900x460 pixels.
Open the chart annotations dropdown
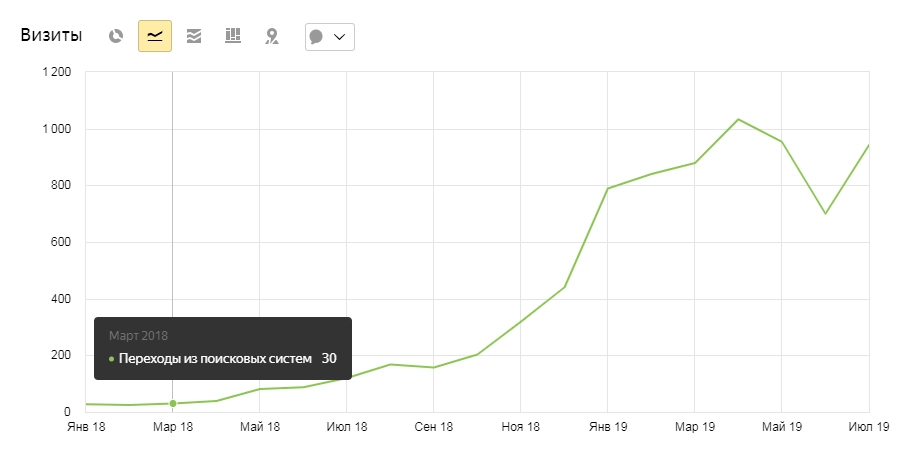[329, 36]
